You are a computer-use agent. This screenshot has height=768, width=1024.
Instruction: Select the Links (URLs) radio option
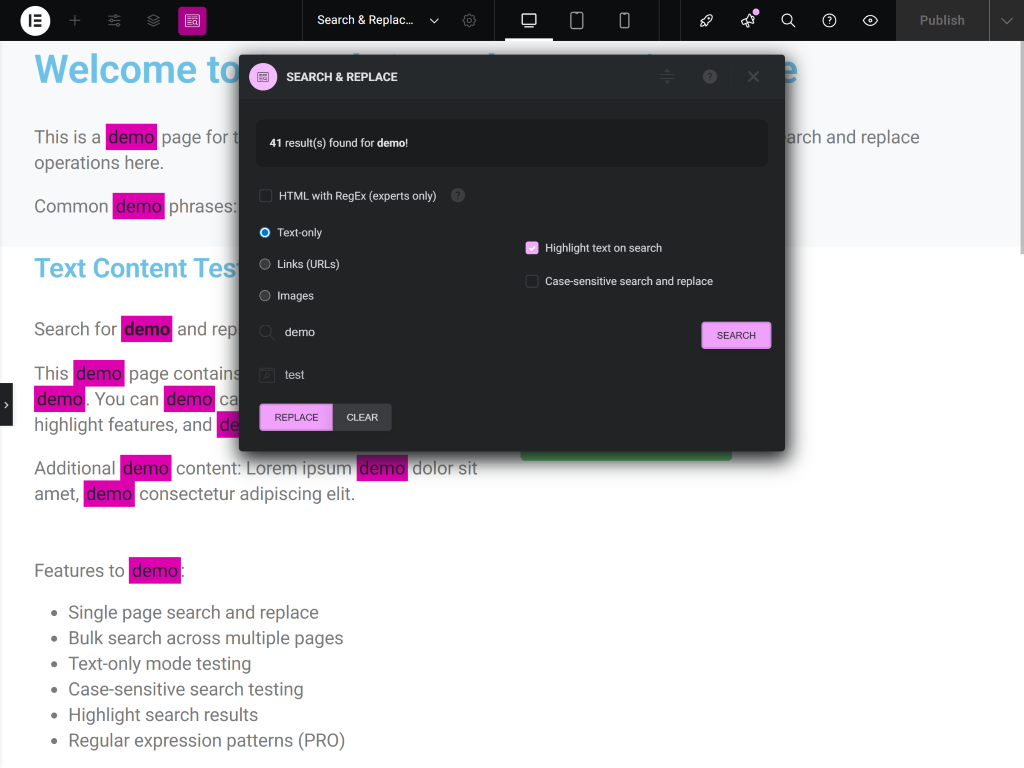pos(264,263)
